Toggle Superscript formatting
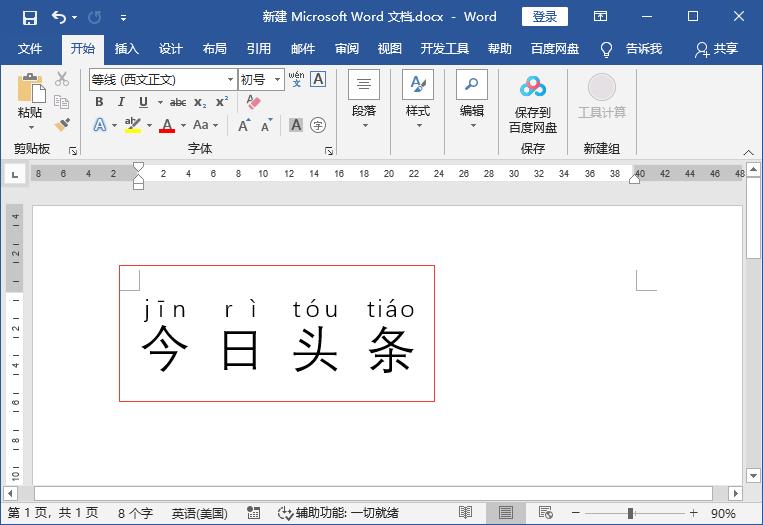 click(x=222, y=102)
